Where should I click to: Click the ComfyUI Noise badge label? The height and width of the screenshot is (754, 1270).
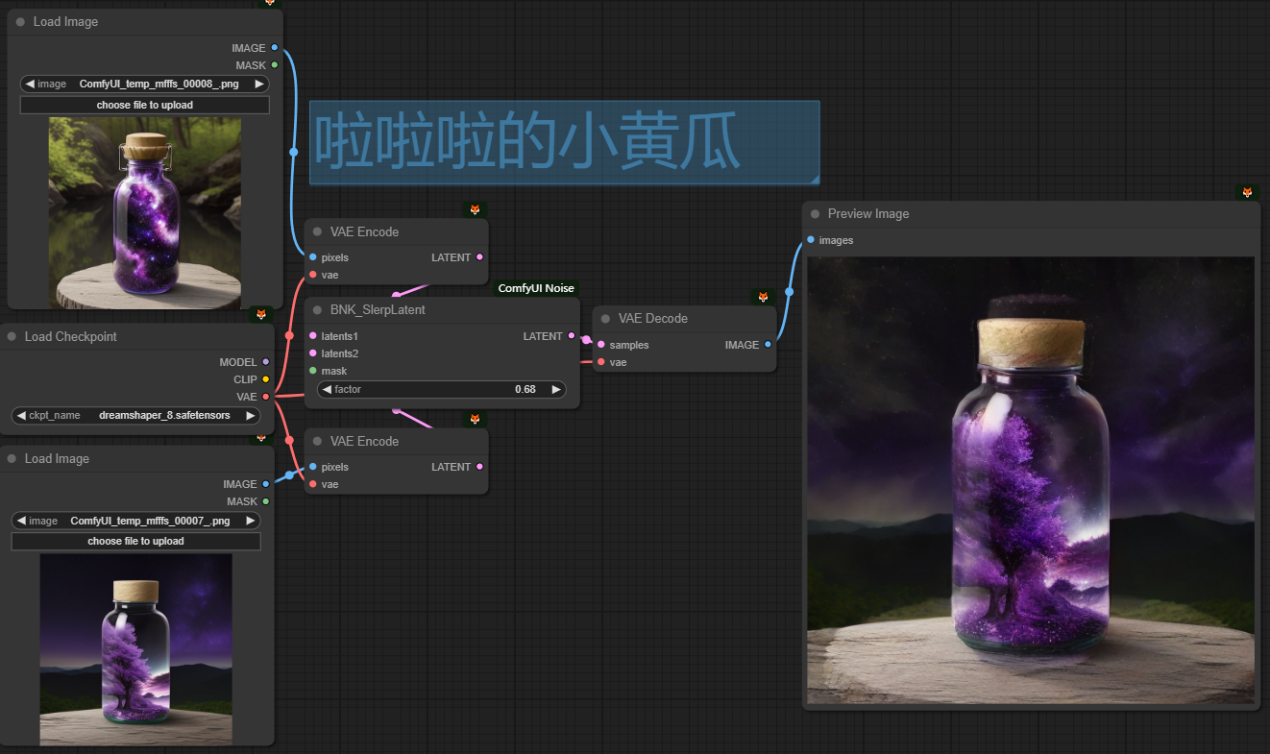tap(537, 288)
